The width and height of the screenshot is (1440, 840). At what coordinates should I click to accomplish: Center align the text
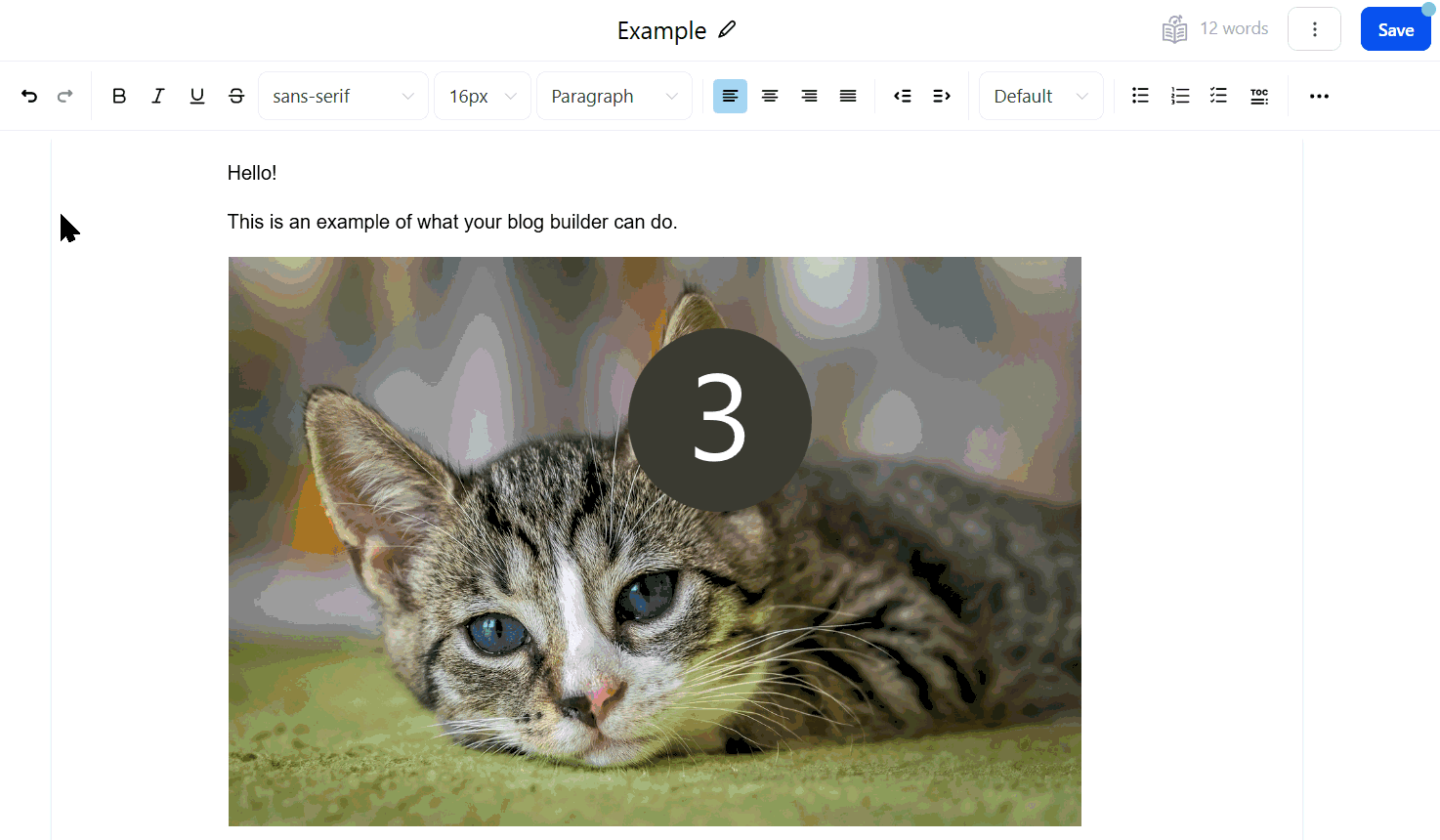coord(770,96)
